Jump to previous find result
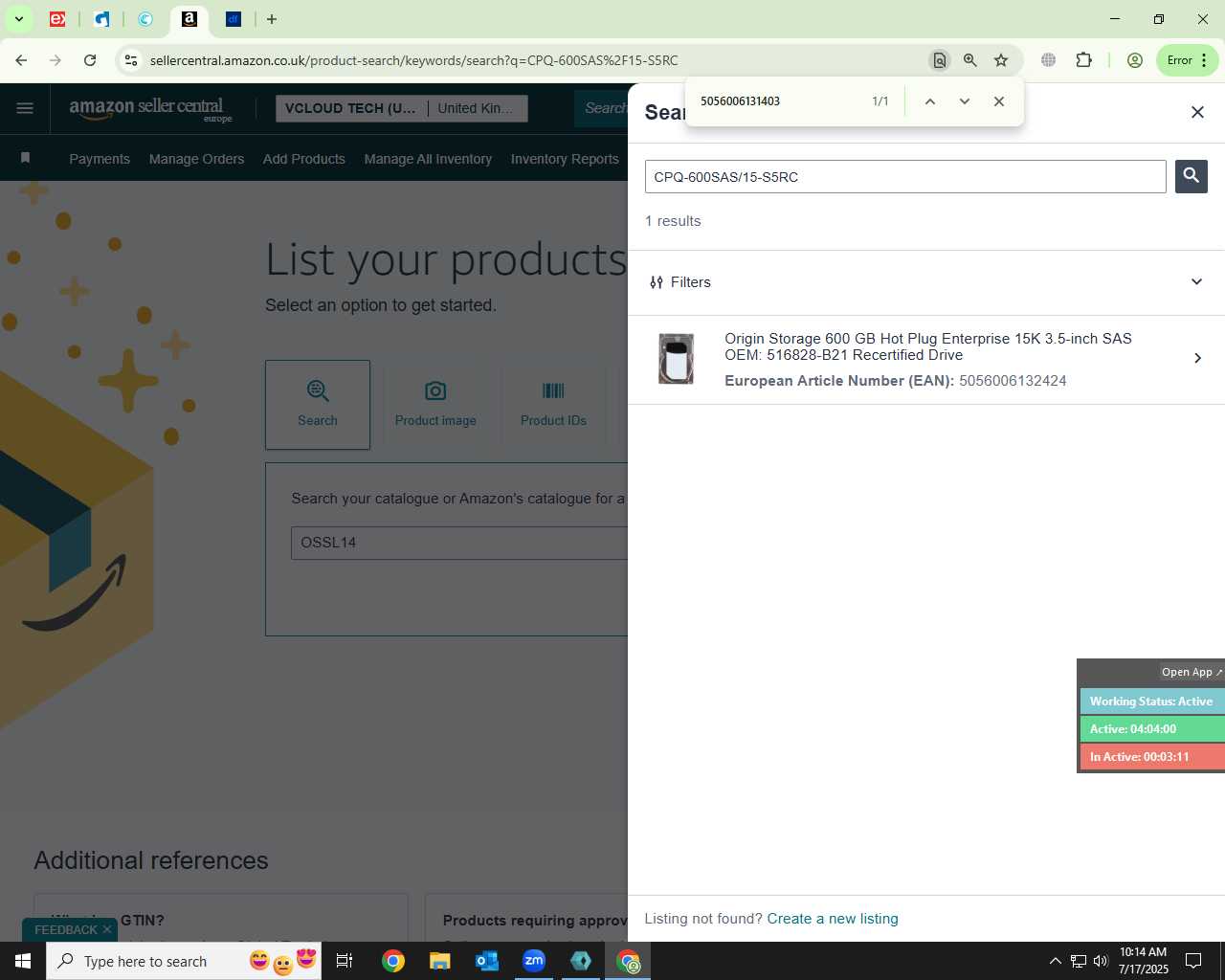Viewport: 1225px width, 980px height. coord(929,101)
